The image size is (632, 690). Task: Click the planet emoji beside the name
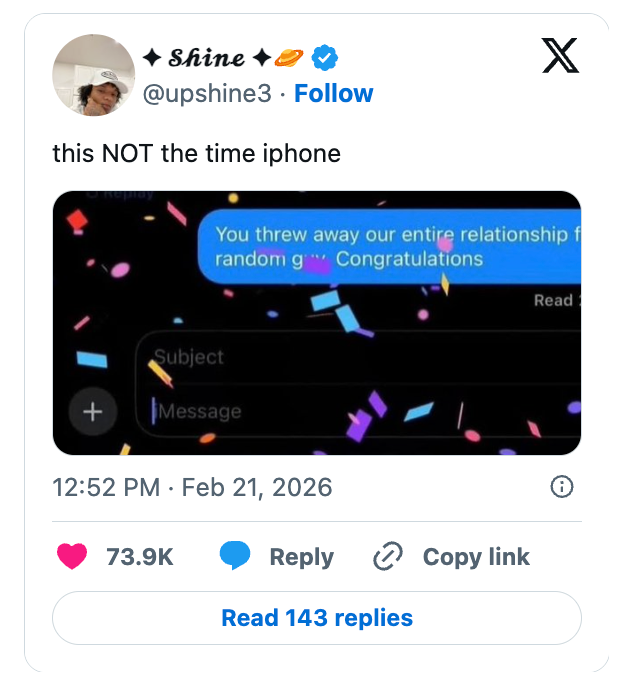pyautogui.click(x=288, y=59)
